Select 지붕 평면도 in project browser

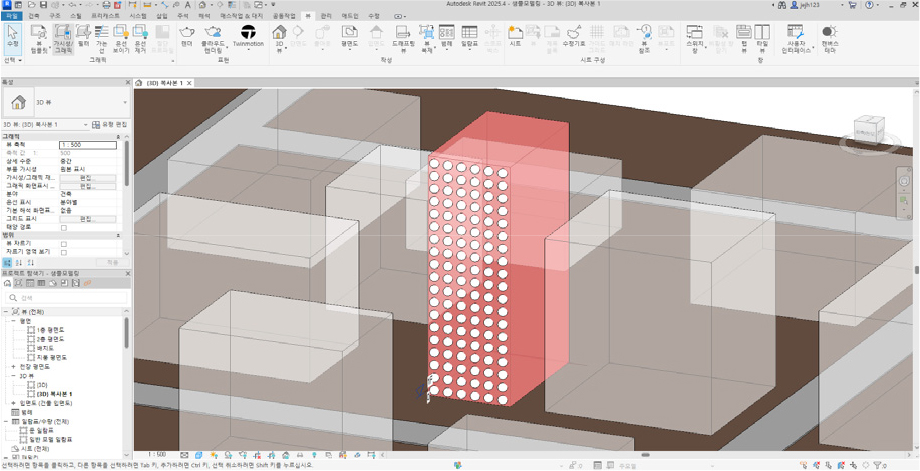(x=52, y=357)
